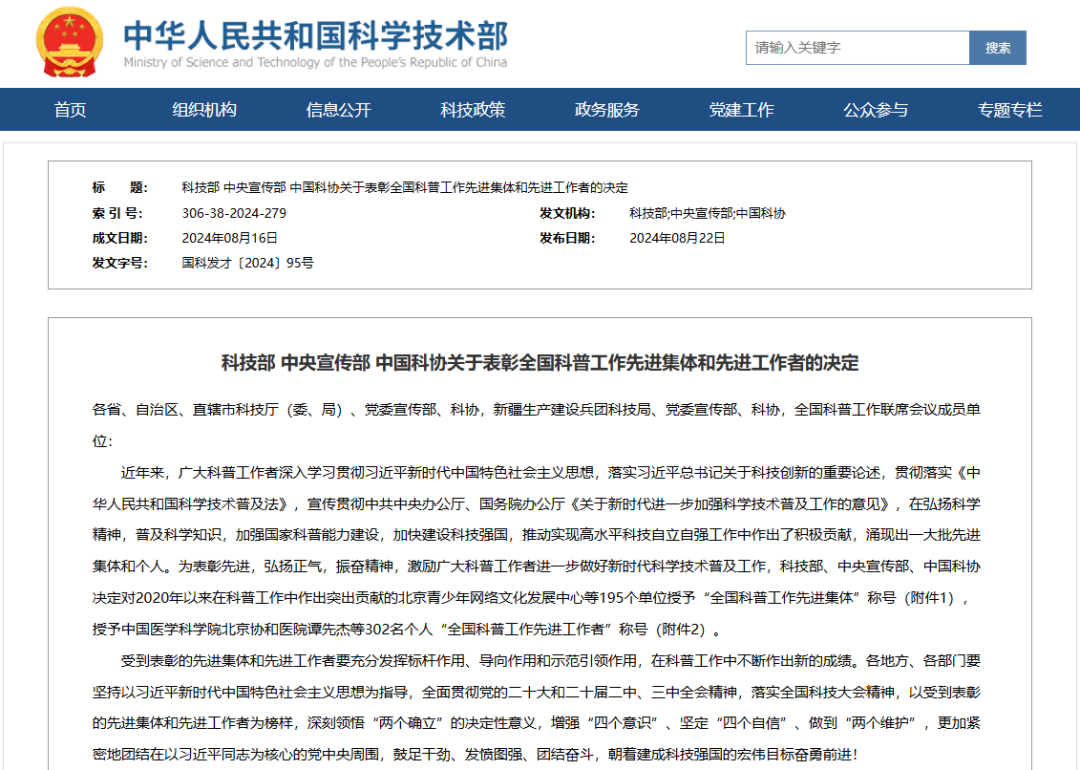Click the English ministry name subtitle
Viewport: 1080px width, 770px height.
315,63
